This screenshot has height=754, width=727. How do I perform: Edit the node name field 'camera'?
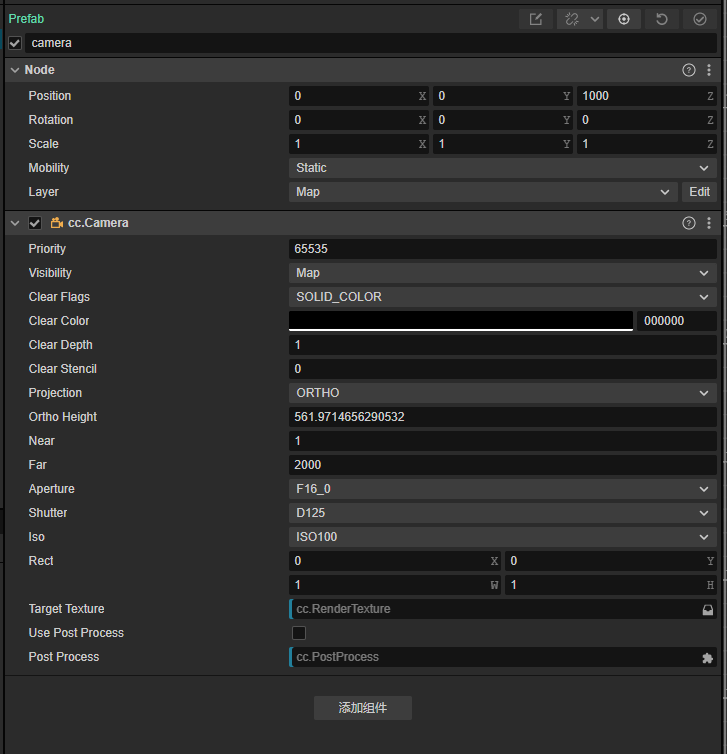tap(371, 43)
